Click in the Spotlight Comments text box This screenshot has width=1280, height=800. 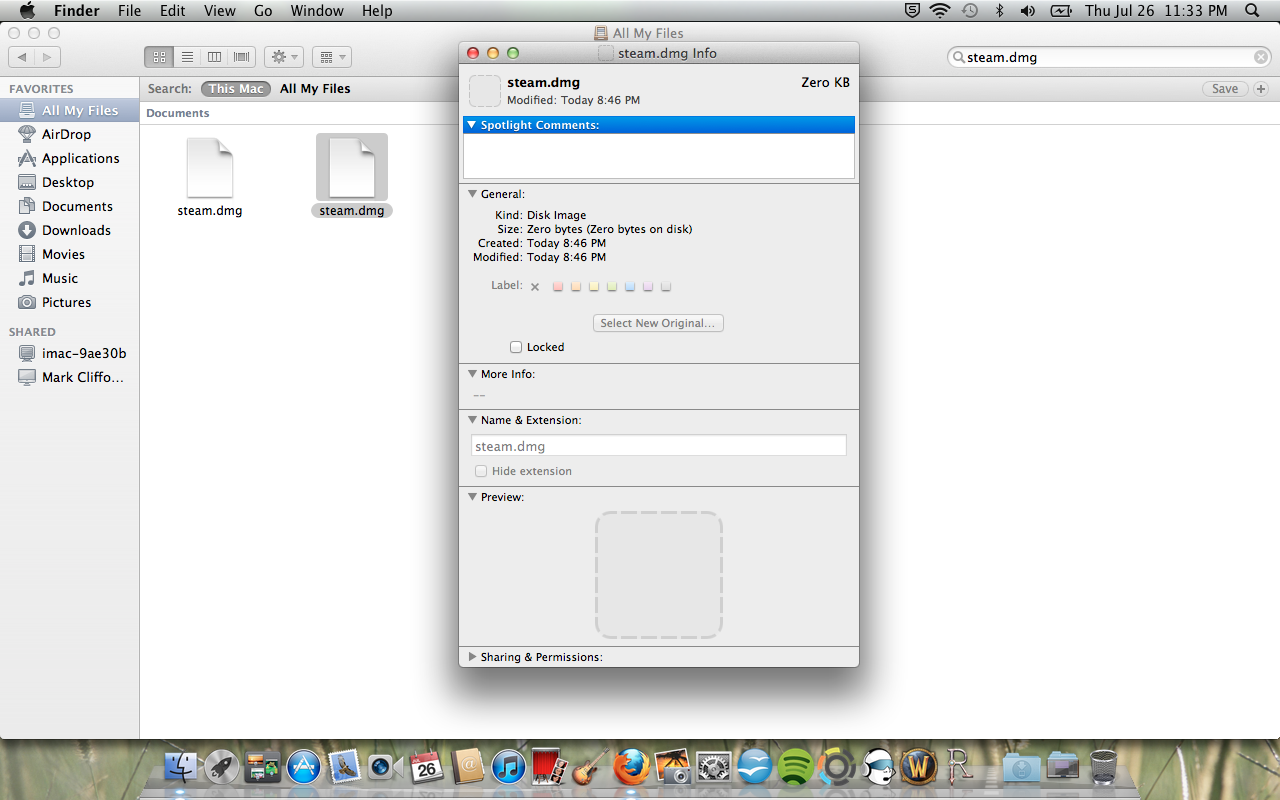pos(659,156)
